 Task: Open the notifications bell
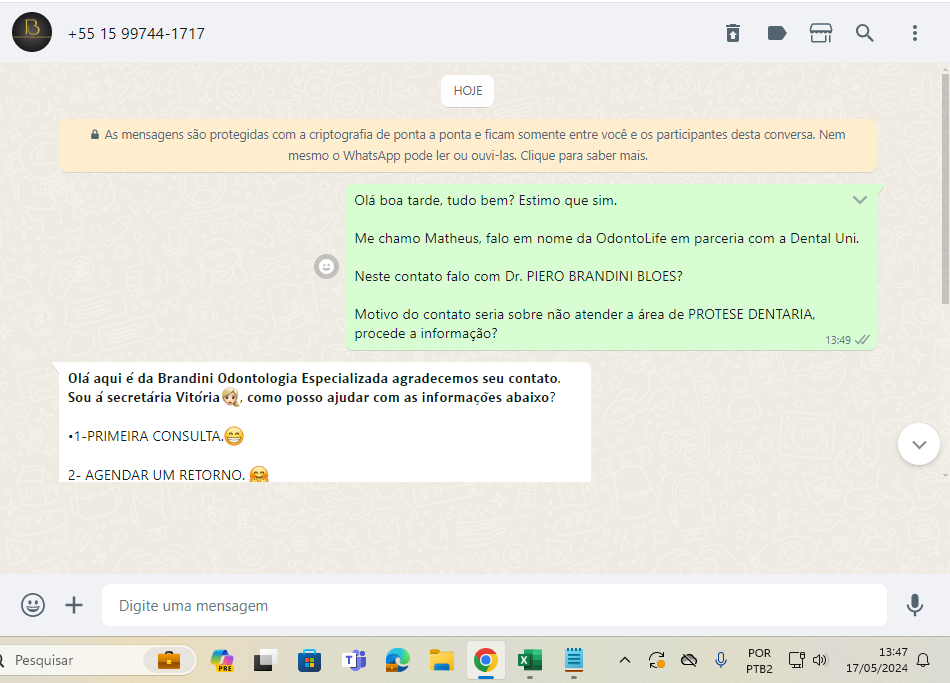[x=923, y=660]
